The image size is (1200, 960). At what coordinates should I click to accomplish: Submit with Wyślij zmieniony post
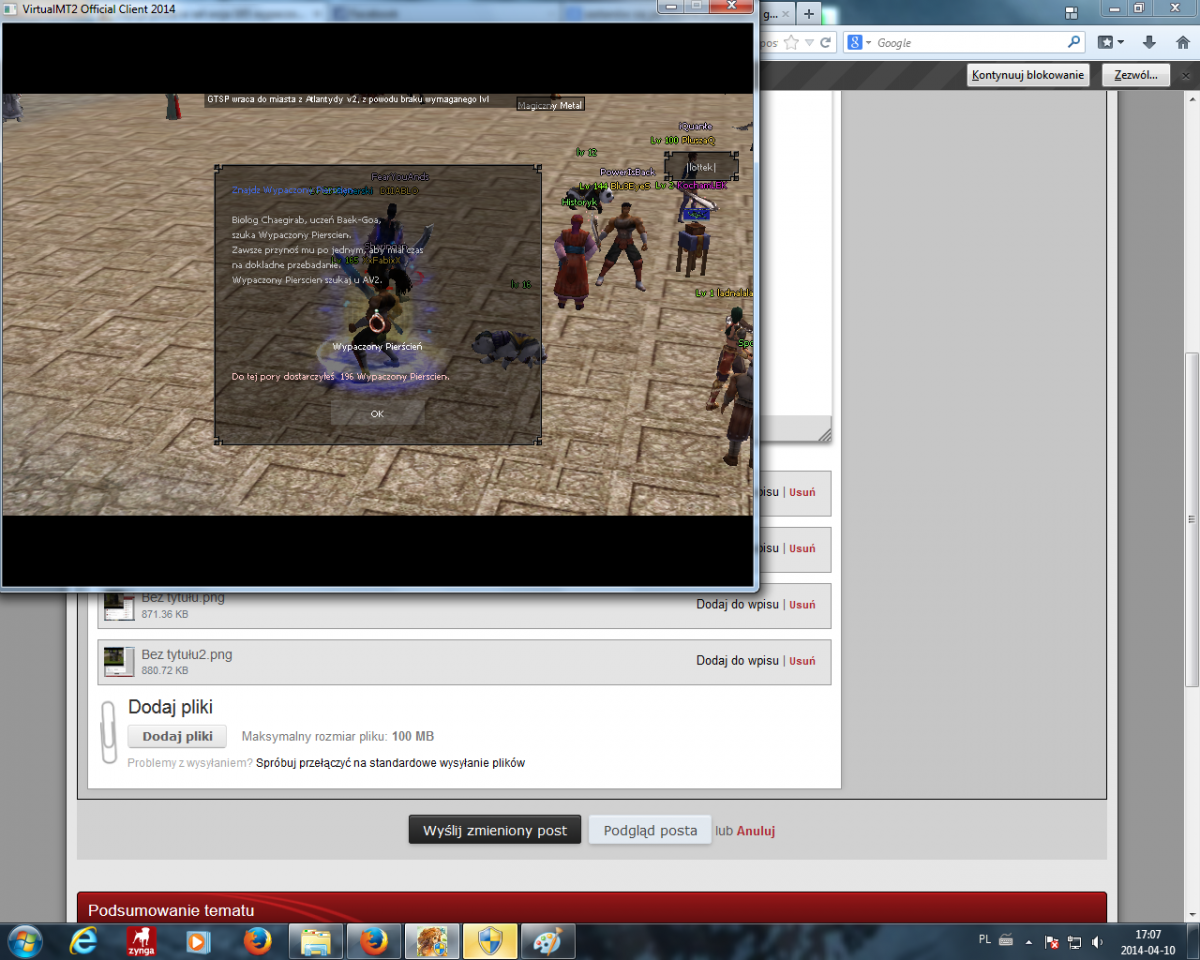(495, 830)
